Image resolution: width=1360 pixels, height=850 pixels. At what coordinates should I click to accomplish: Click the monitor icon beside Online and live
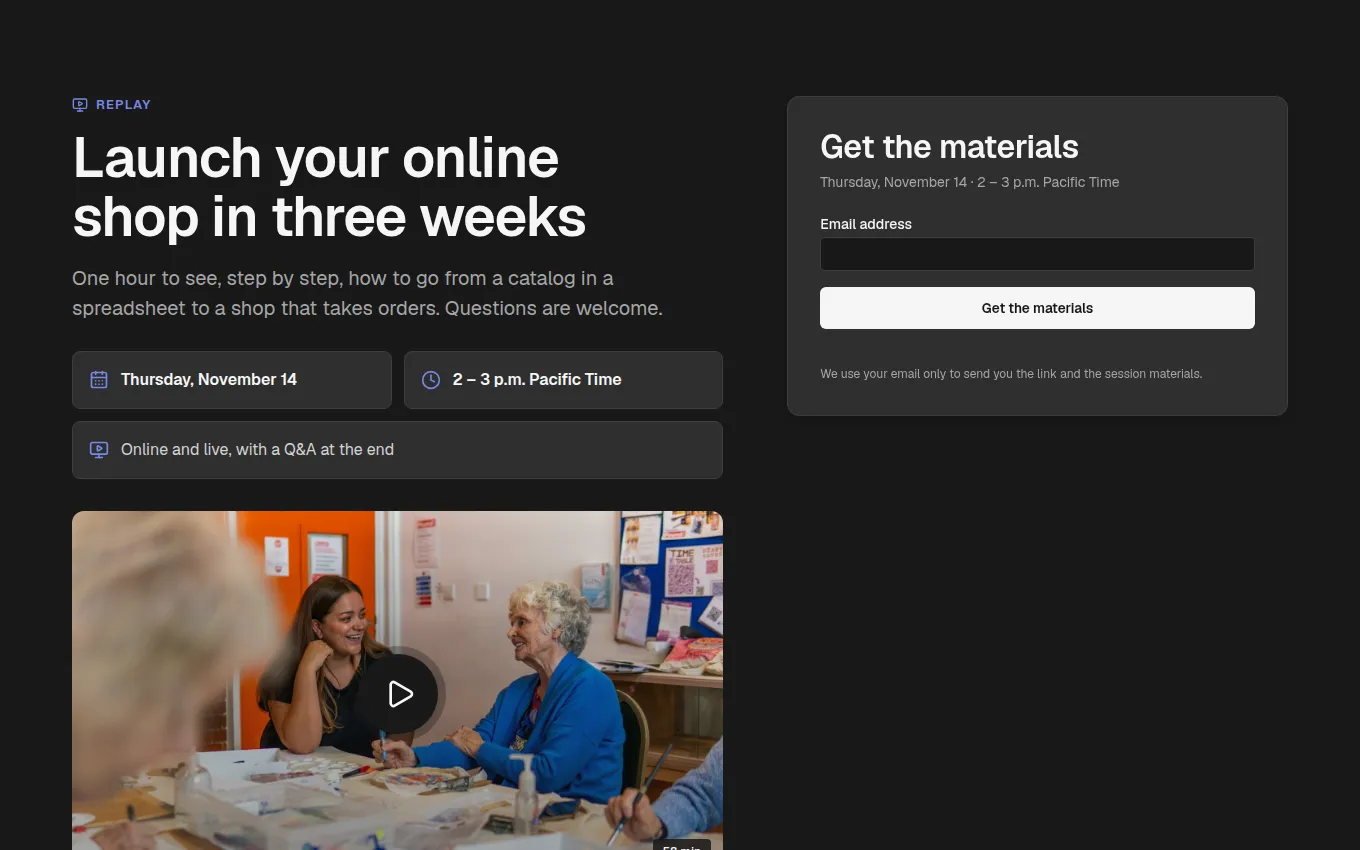pos(99,450)
